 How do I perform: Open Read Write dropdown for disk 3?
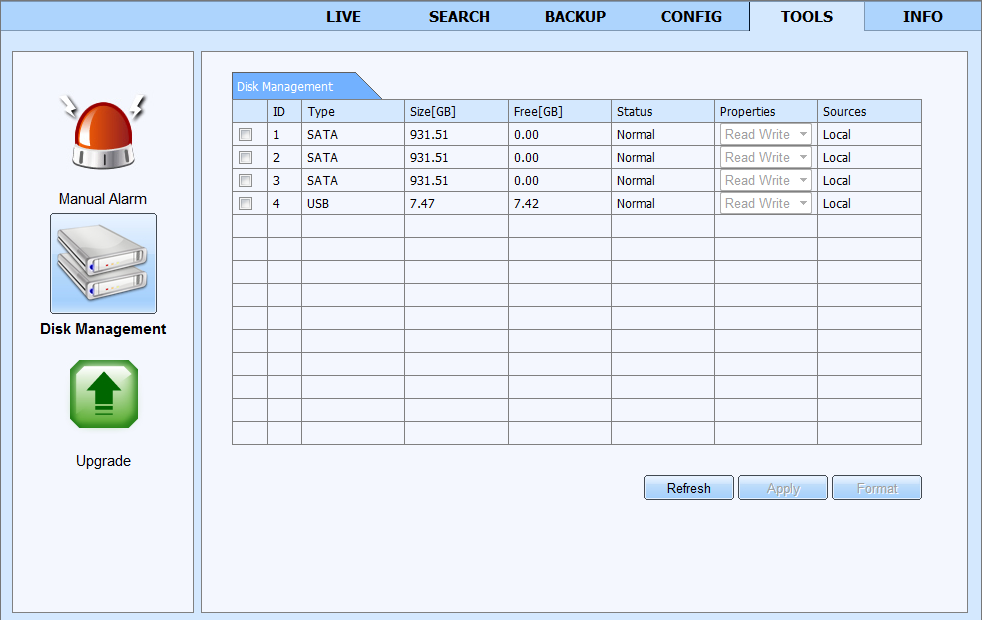pyautogui.click(x=765, y=180)
